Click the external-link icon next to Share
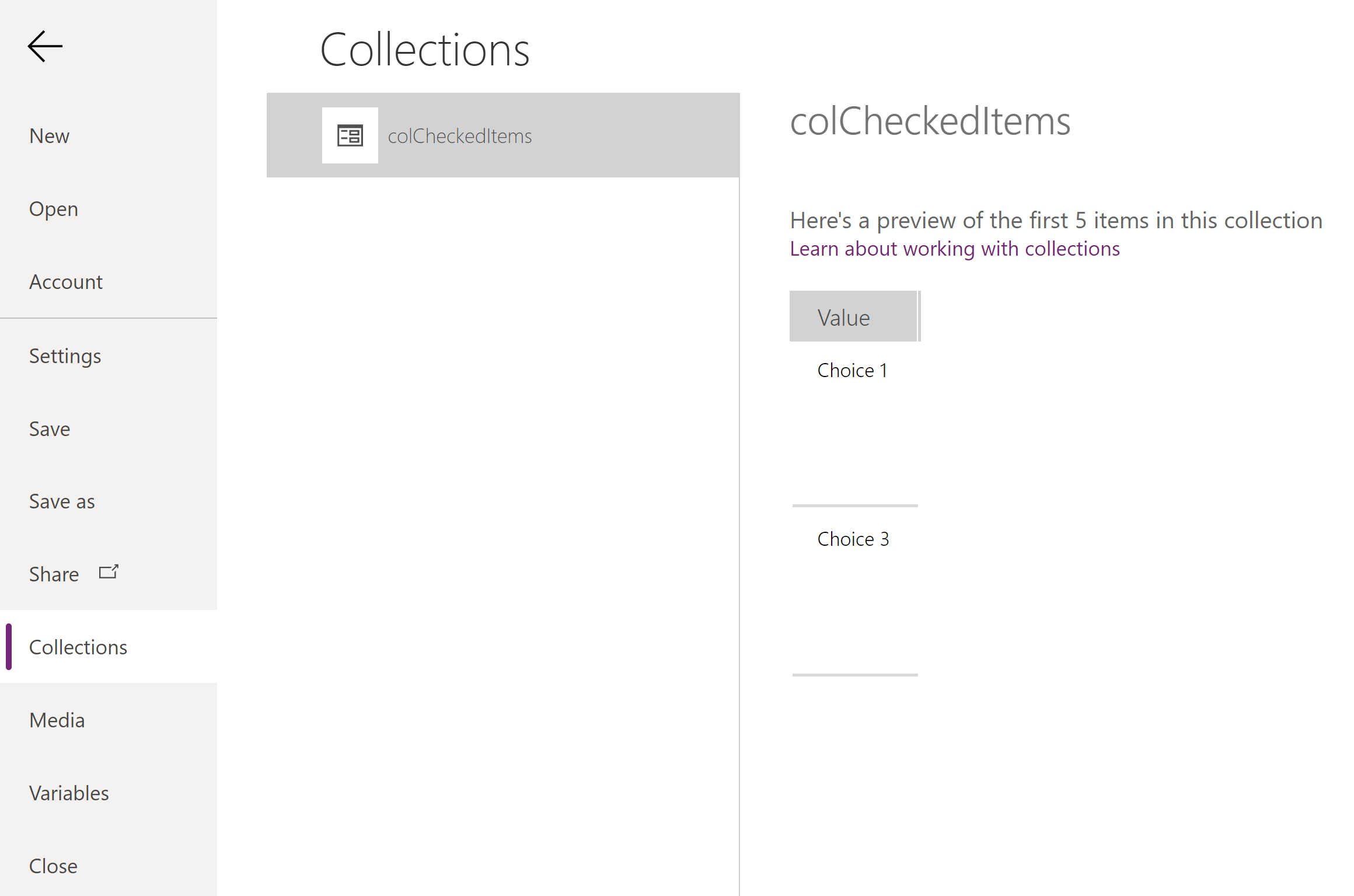 pos(108,573)
